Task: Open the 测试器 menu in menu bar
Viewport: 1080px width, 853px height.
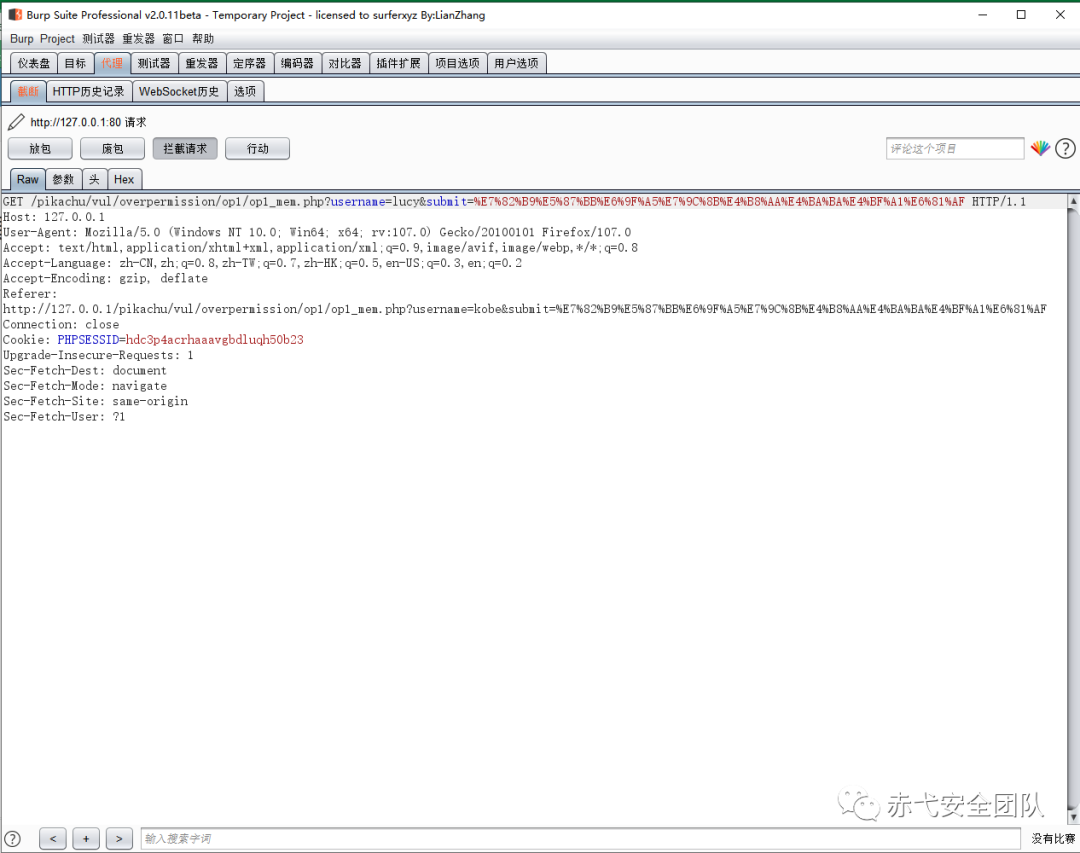Action: tap(98, 39)
